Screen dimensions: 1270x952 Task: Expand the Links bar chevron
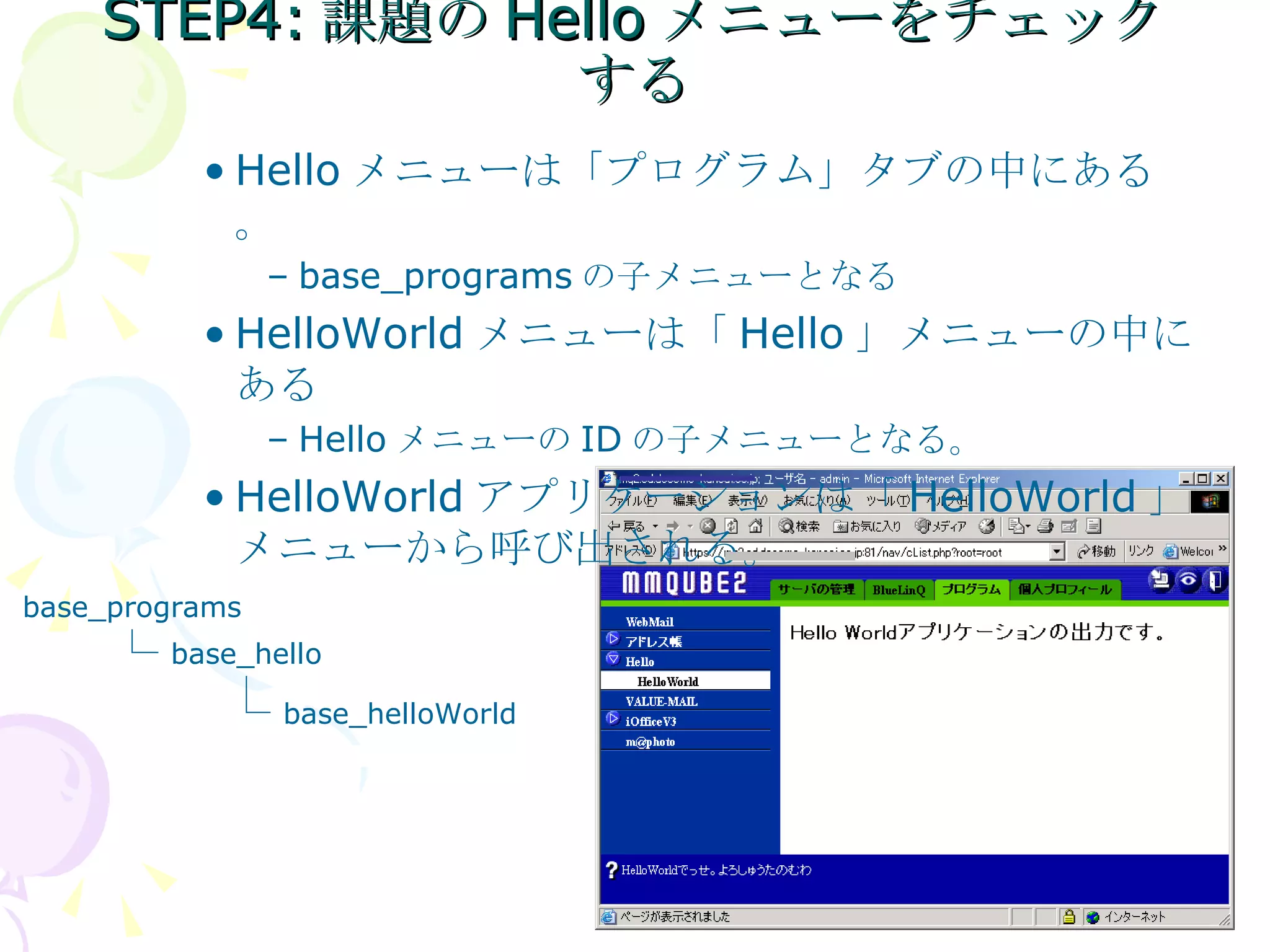pyautogui.click(x=1222, y=549)
